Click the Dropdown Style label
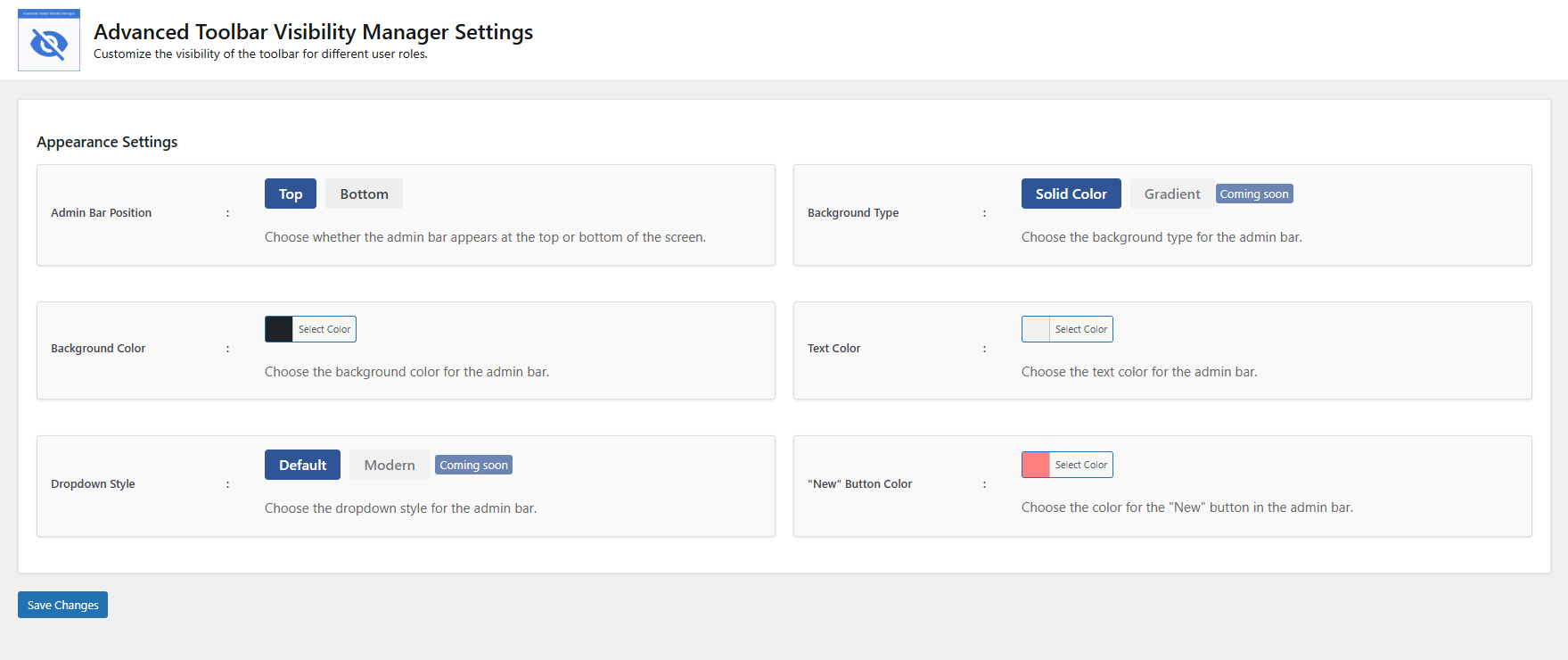Image resolution: width=1568 pixels, height=660 pixels. coord(93,484)
